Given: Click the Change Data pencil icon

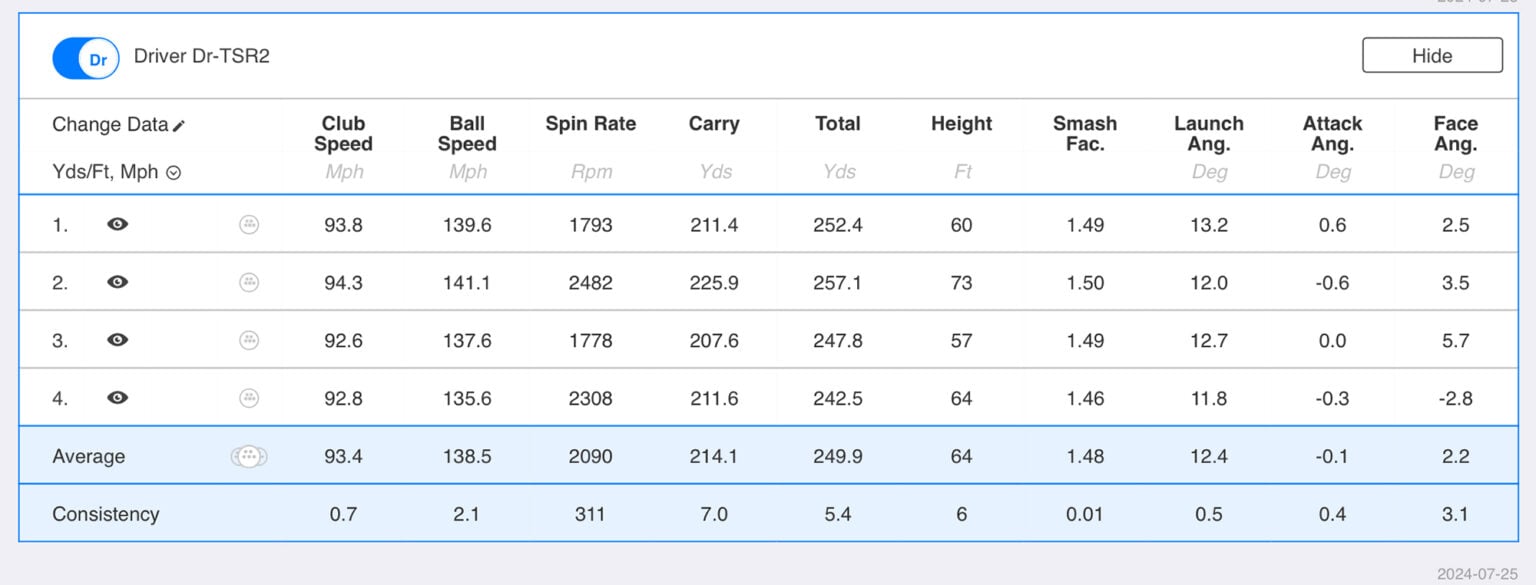Looking at the screenshot, I should point(179,126).
